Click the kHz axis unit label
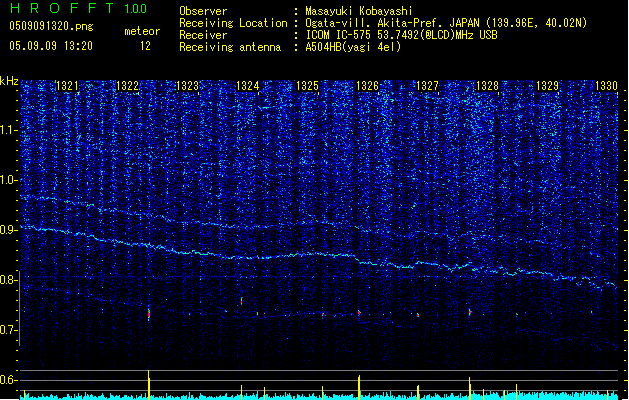Image resolution: width=629 pixels, height=400 pixels. pyautogui.click(x=9, y=81)
